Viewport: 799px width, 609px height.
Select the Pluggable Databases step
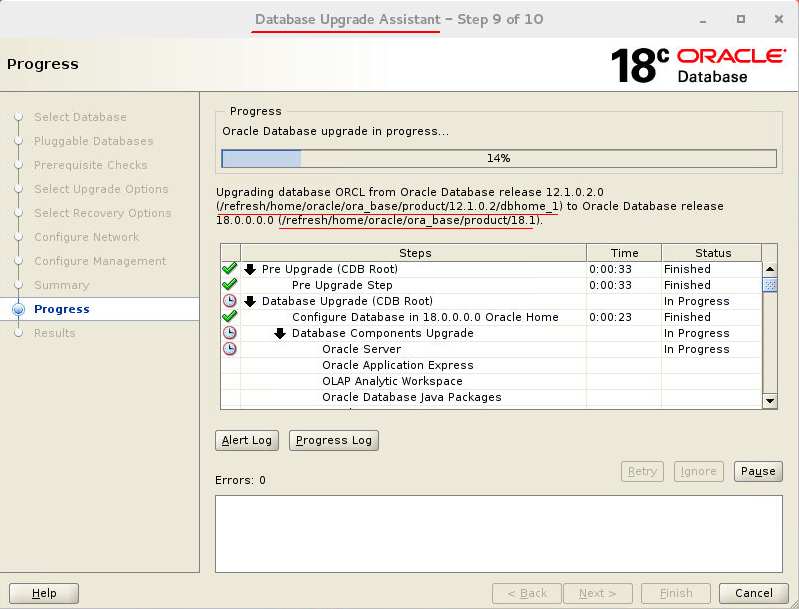point(94,141)
